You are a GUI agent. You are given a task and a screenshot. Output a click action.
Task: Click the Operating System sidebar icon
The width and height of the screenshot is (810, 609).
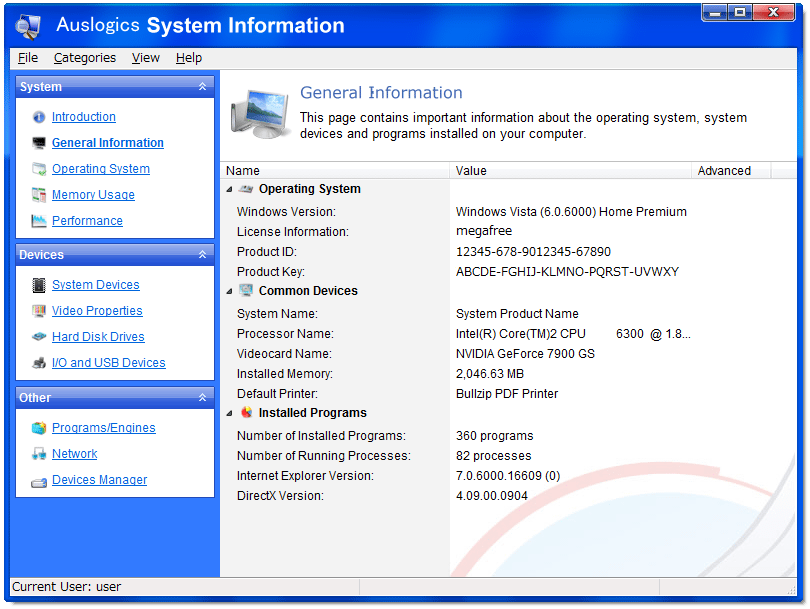tap(39, 169)
